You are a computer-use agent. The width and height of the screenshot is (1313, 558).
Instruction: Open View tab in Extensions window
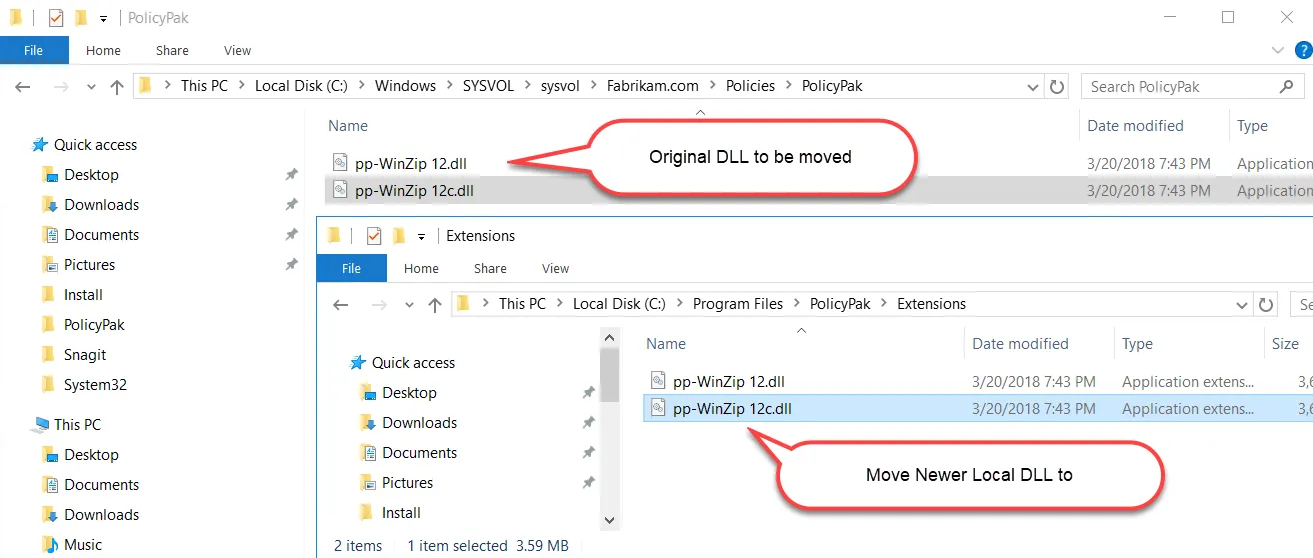555,268
